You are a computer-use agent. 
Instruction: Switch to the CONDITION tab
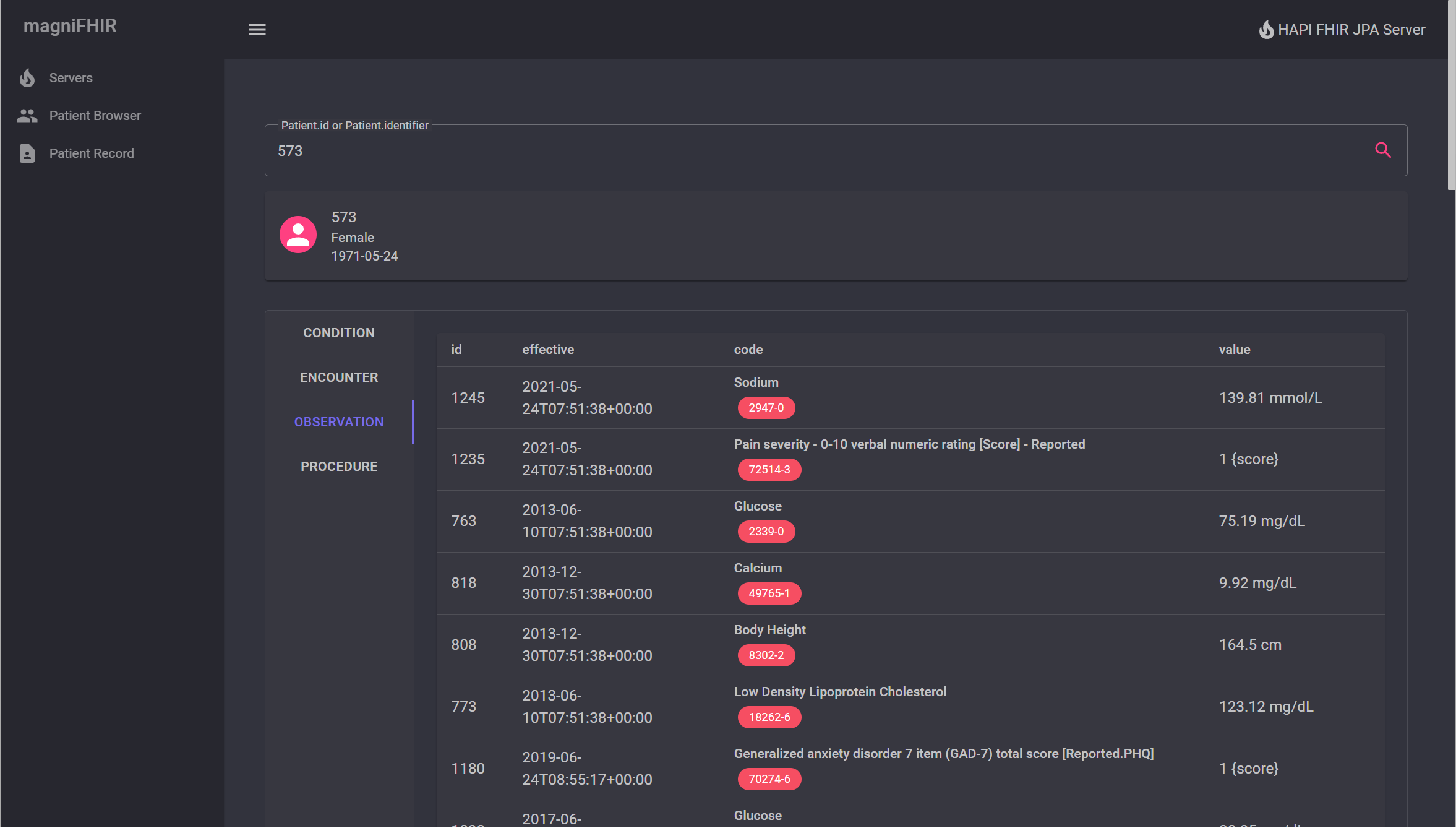coord(339,333)
